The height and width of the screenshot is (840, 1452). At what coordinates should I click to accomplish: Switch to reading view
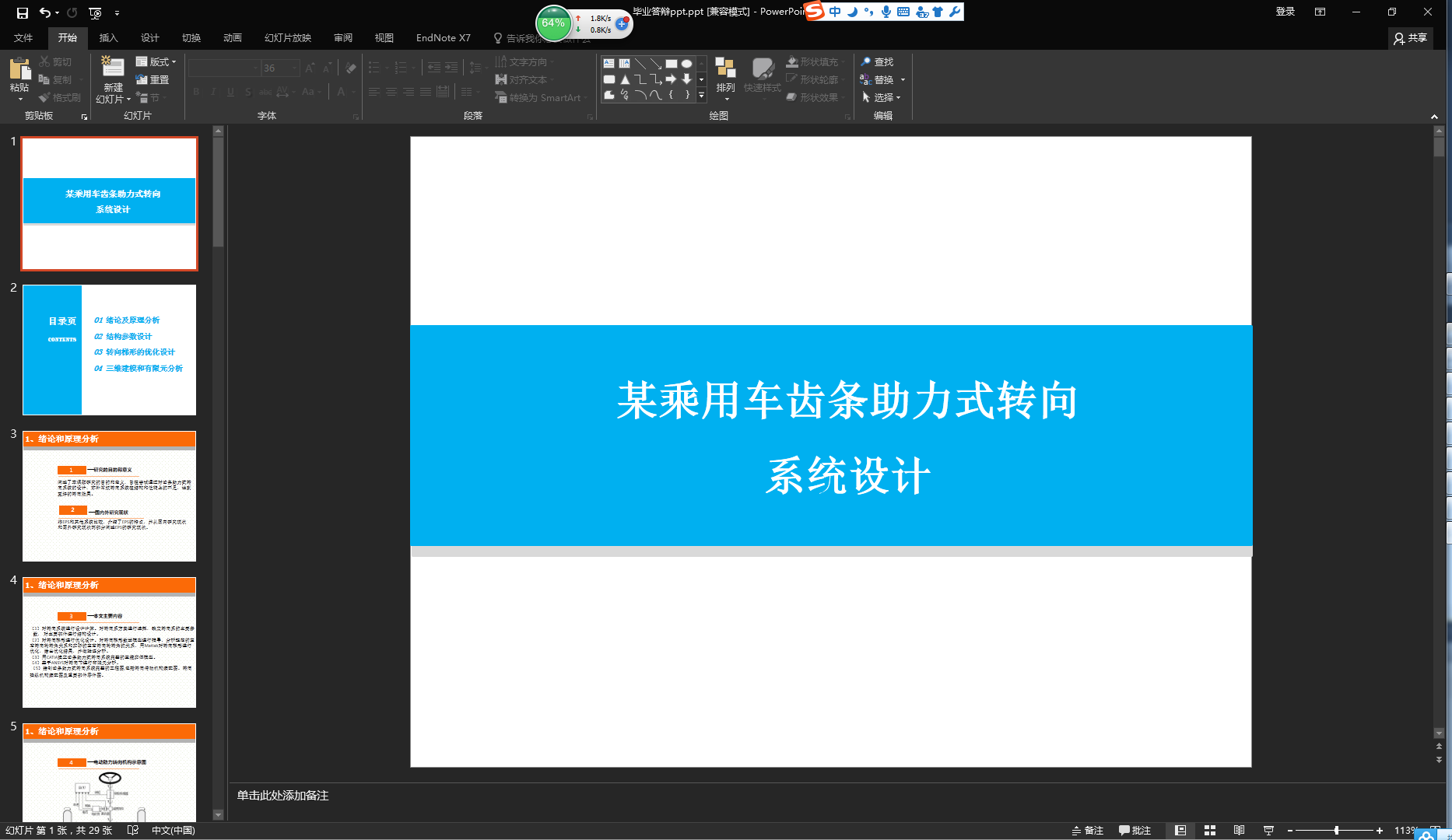point(1239,830)
